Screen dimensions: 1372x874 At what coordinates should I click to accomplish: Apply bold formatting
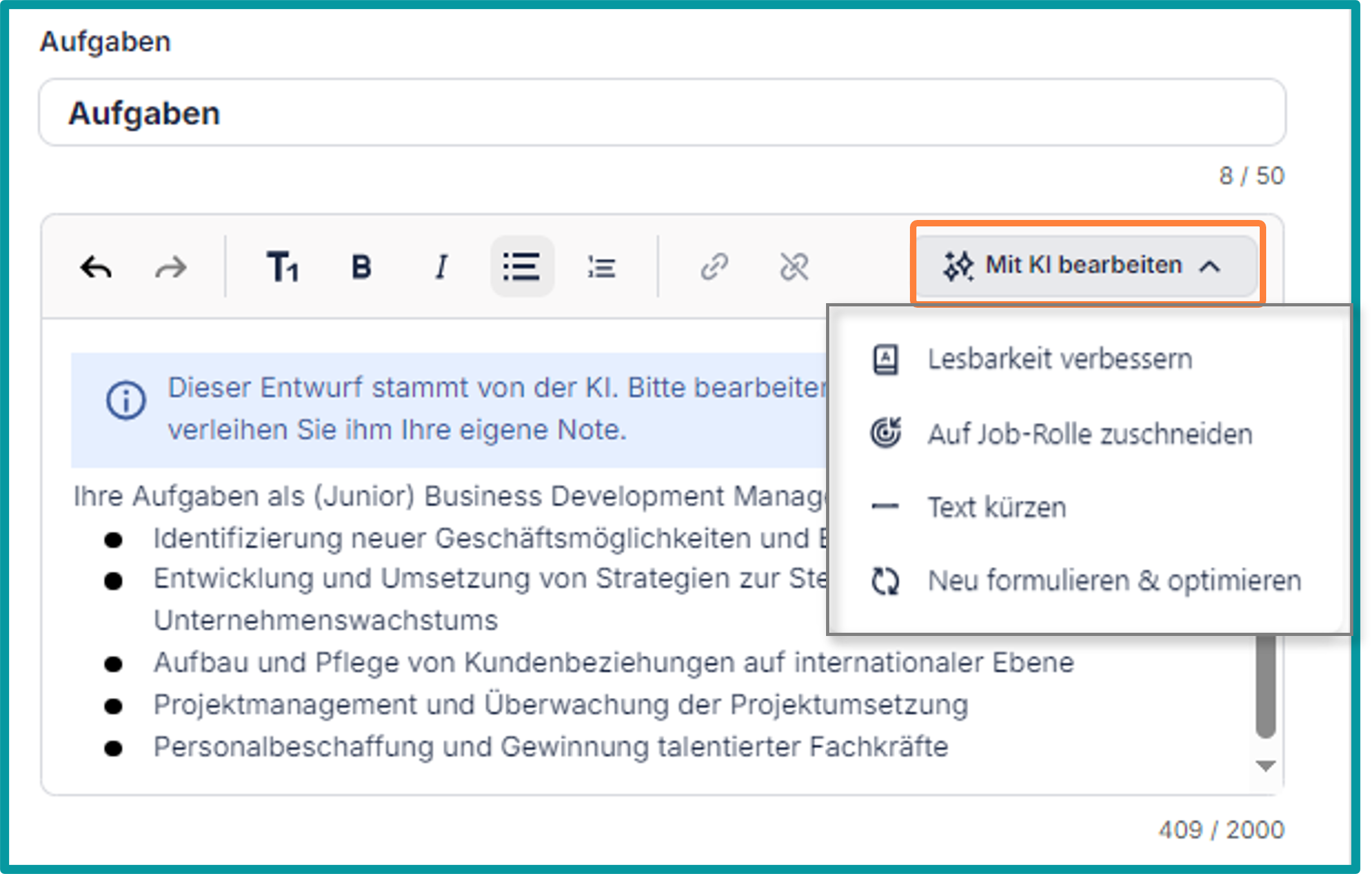[361, 266]
